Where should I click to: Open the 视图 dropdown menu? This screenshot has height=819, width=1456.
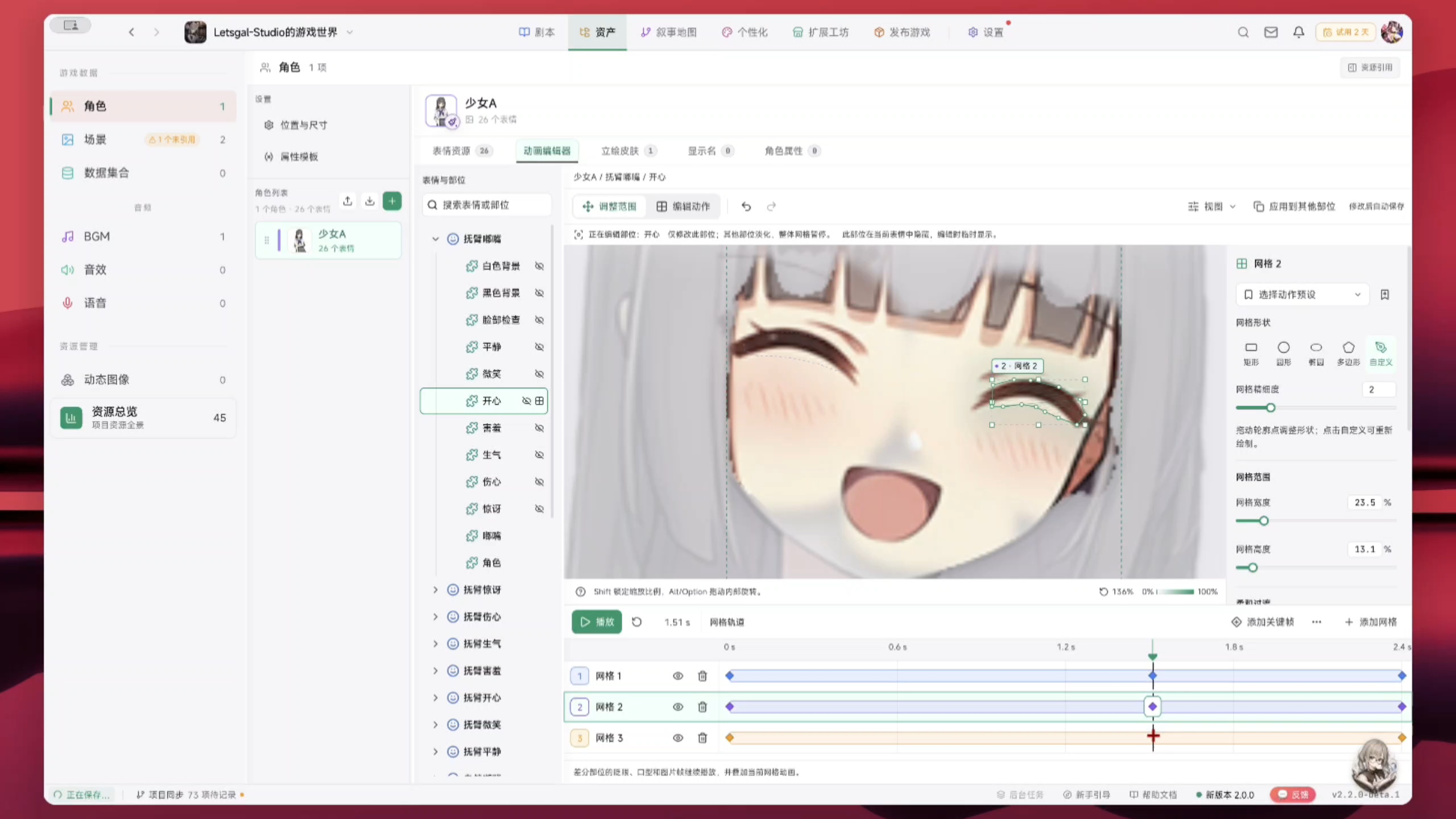(1212, 206)
